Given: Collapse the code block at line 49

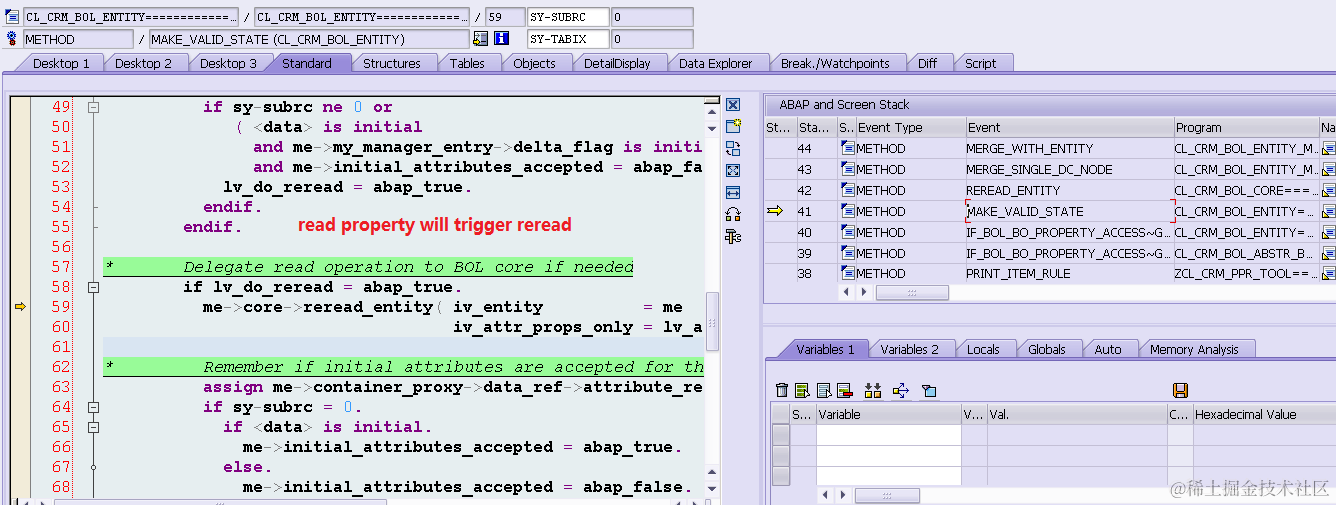Looking at the screenshot, I should tap(93, 107).
